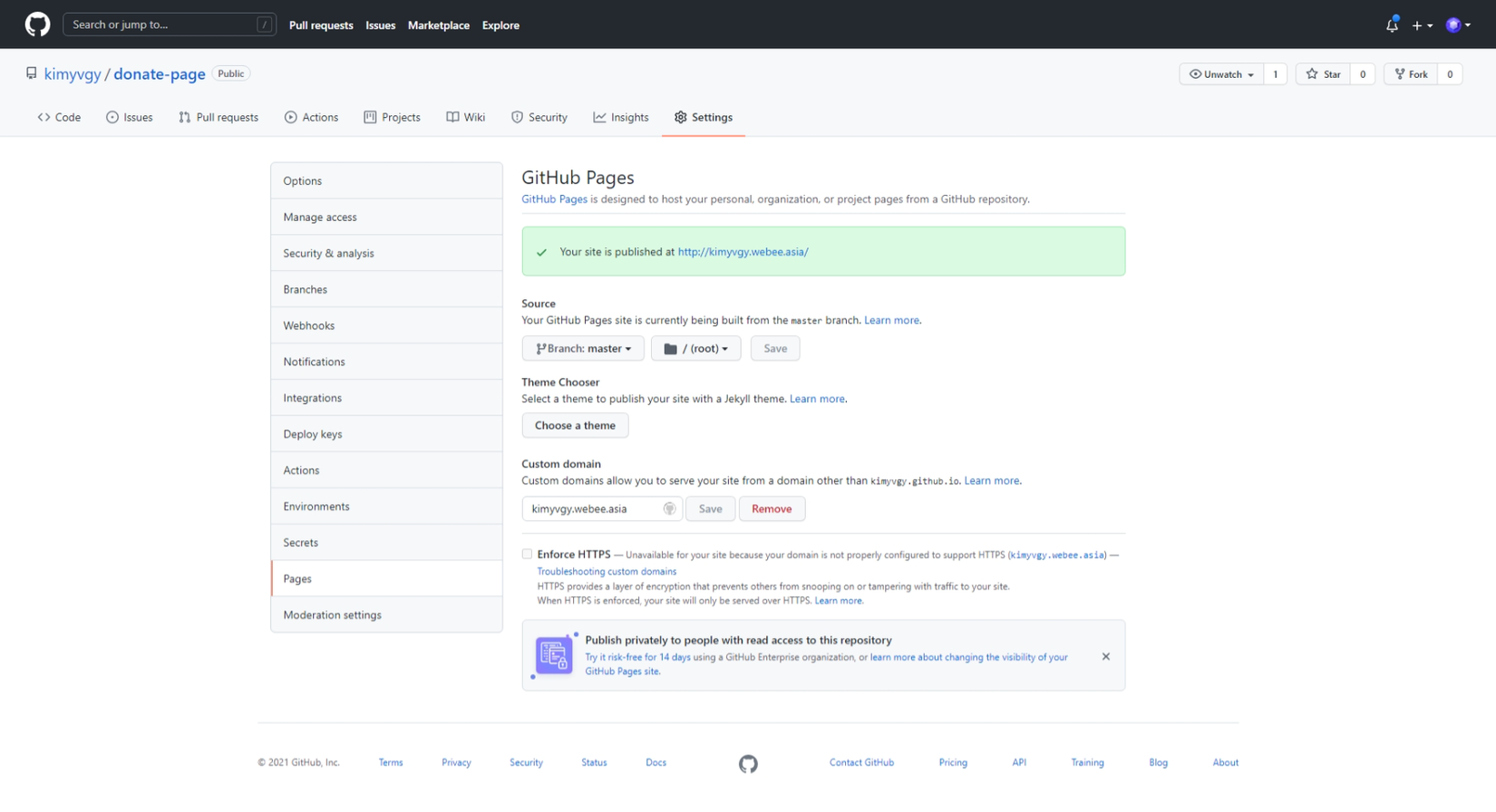Open Security & analysis settings

(386, 254)
